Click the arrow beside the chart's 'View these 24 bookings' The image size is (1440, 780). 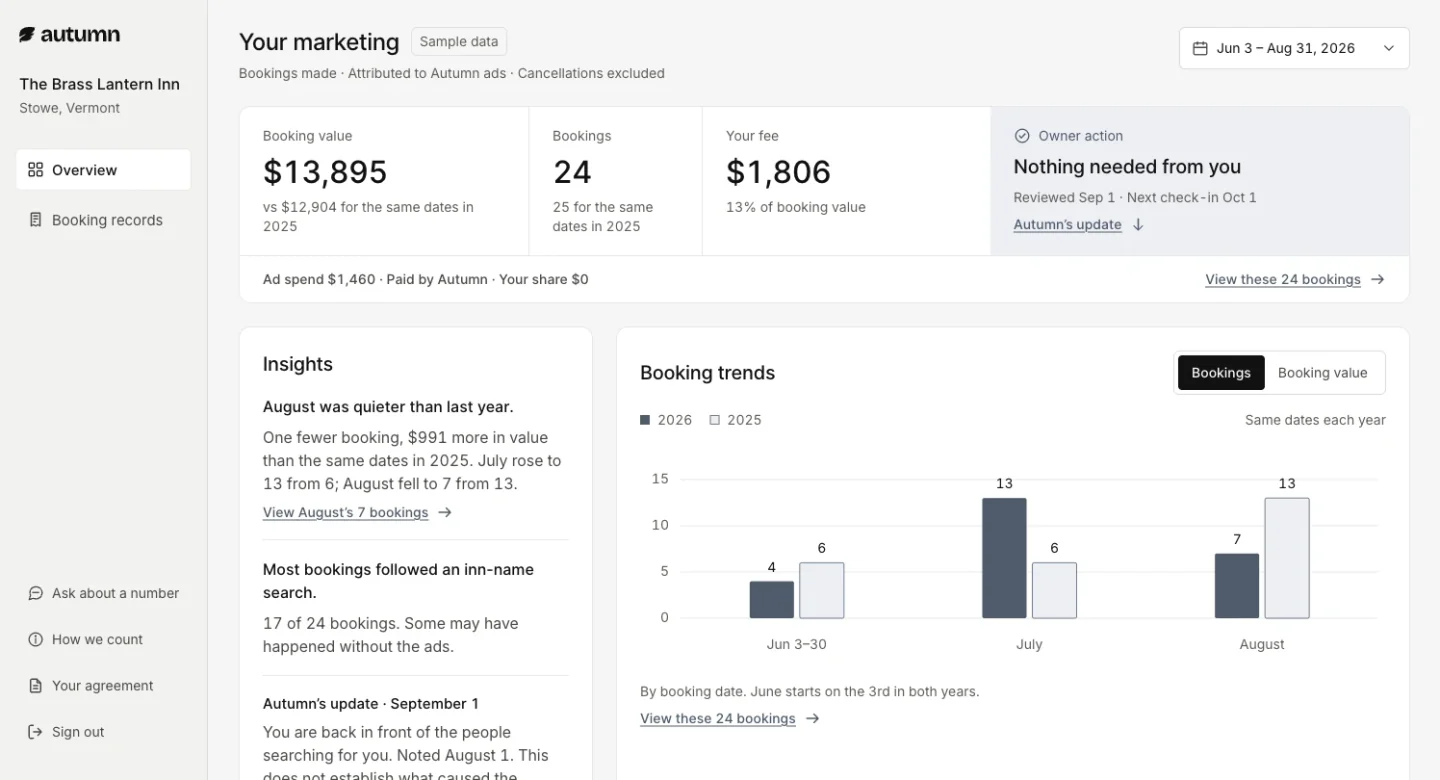click(813, 719)
